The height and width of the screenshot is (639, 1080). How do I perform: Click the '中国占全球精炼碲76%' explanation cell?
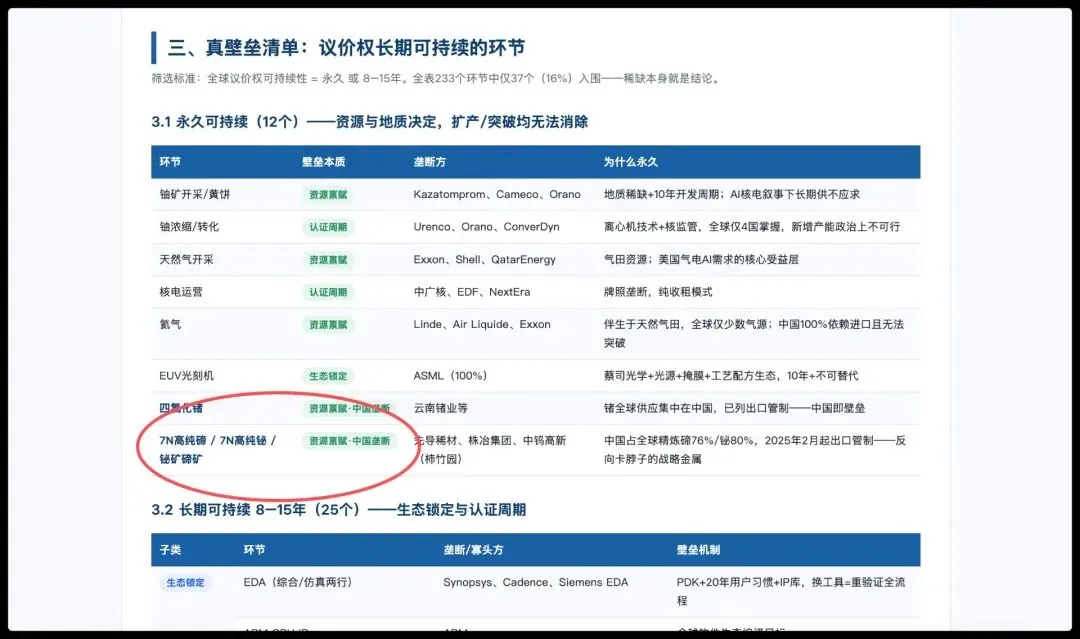(754, 450)
